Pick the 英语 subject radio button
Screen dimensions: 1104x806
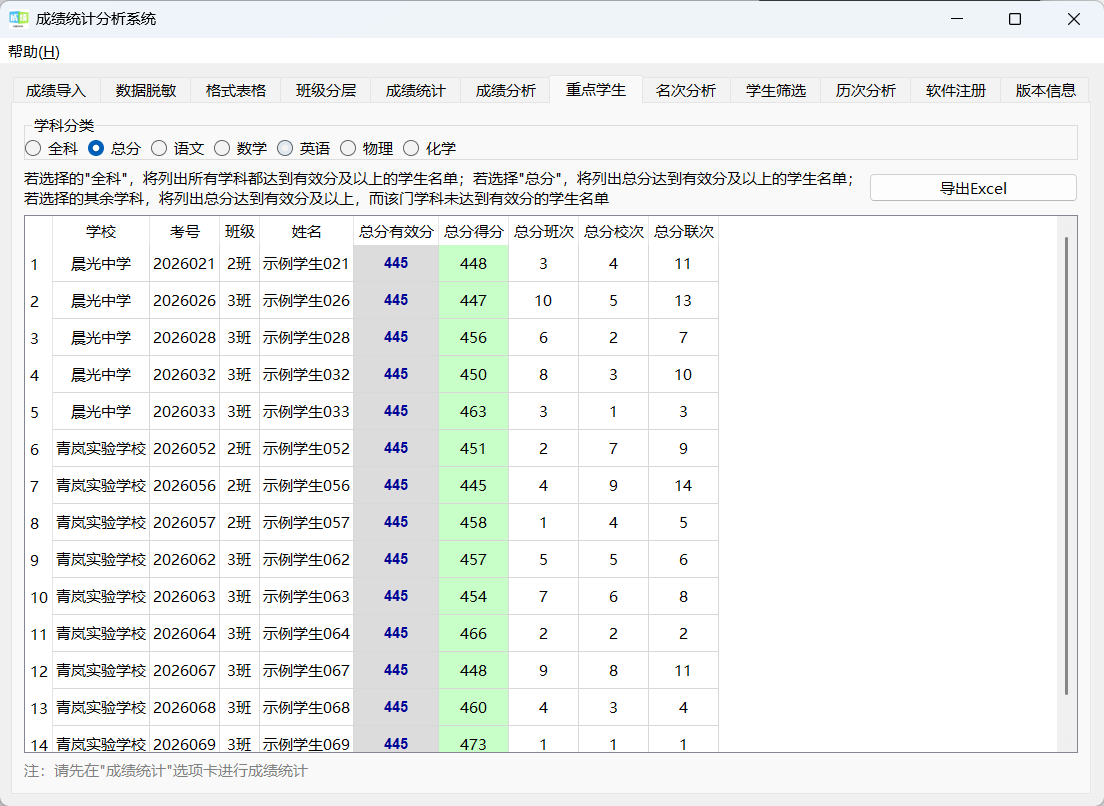[303, 149]
